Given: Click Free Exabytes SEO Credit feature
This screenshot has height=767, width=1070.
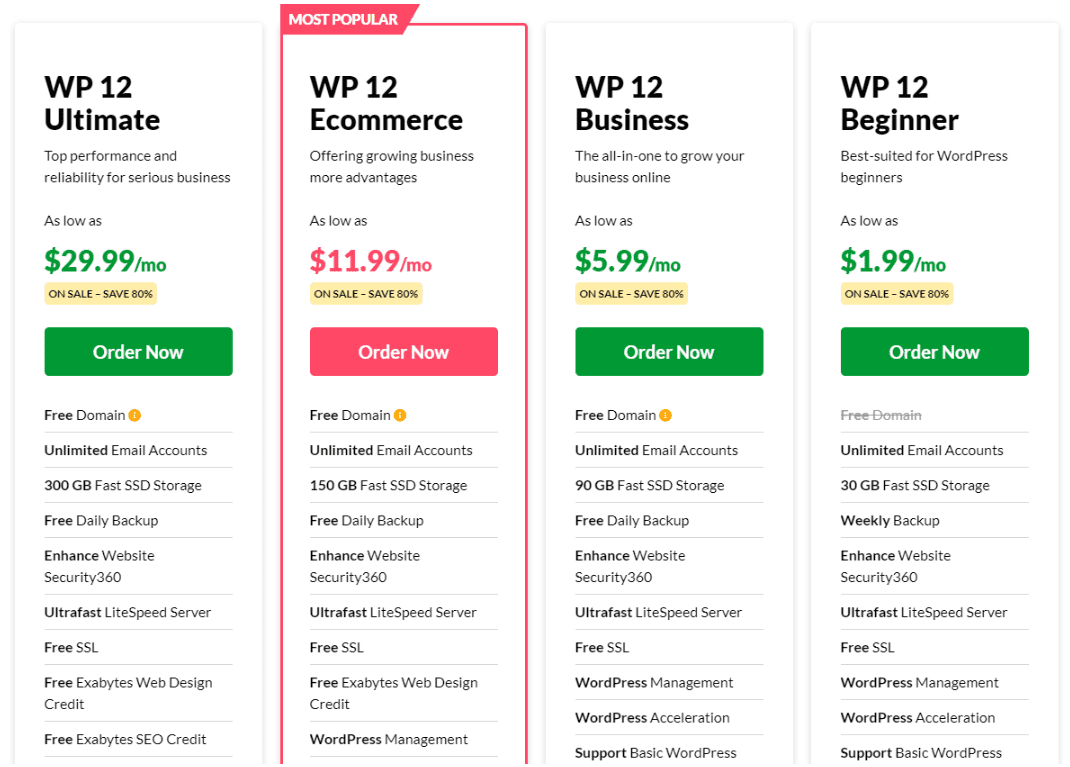Looking at the screenshot, I should pyautogui.click(x=125, y=739).
